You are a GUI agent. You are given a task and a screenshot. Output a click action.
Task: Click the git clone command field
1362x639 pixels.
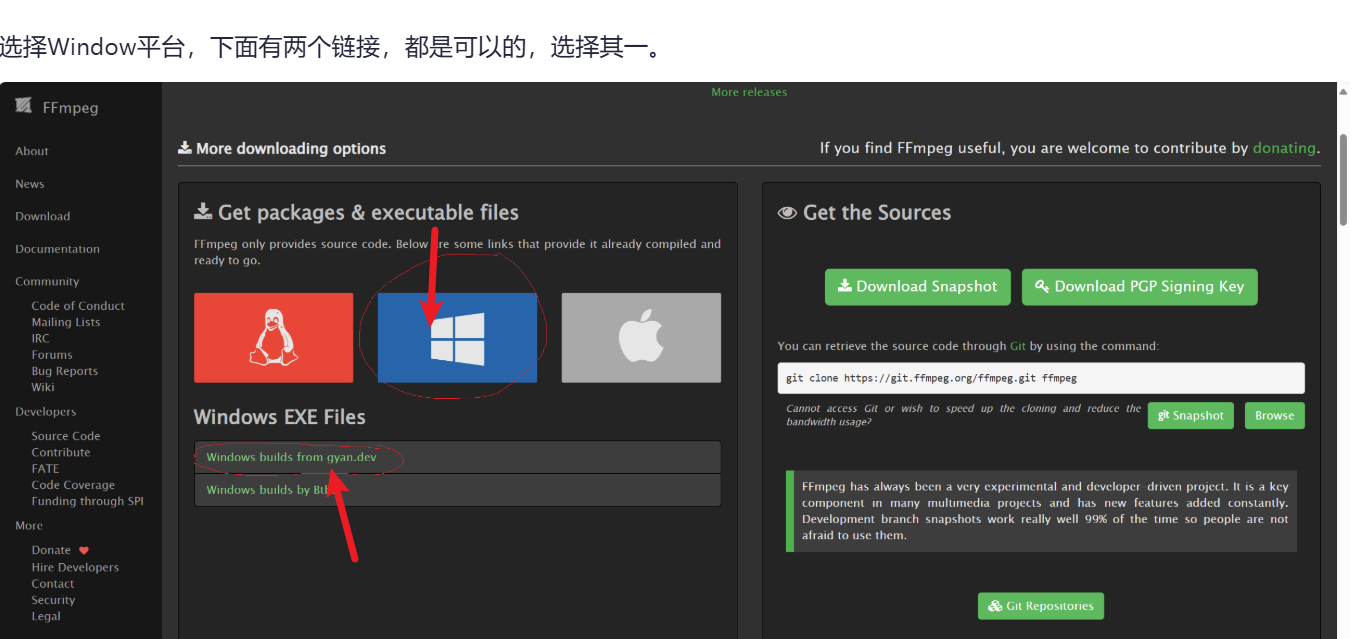1041,378
